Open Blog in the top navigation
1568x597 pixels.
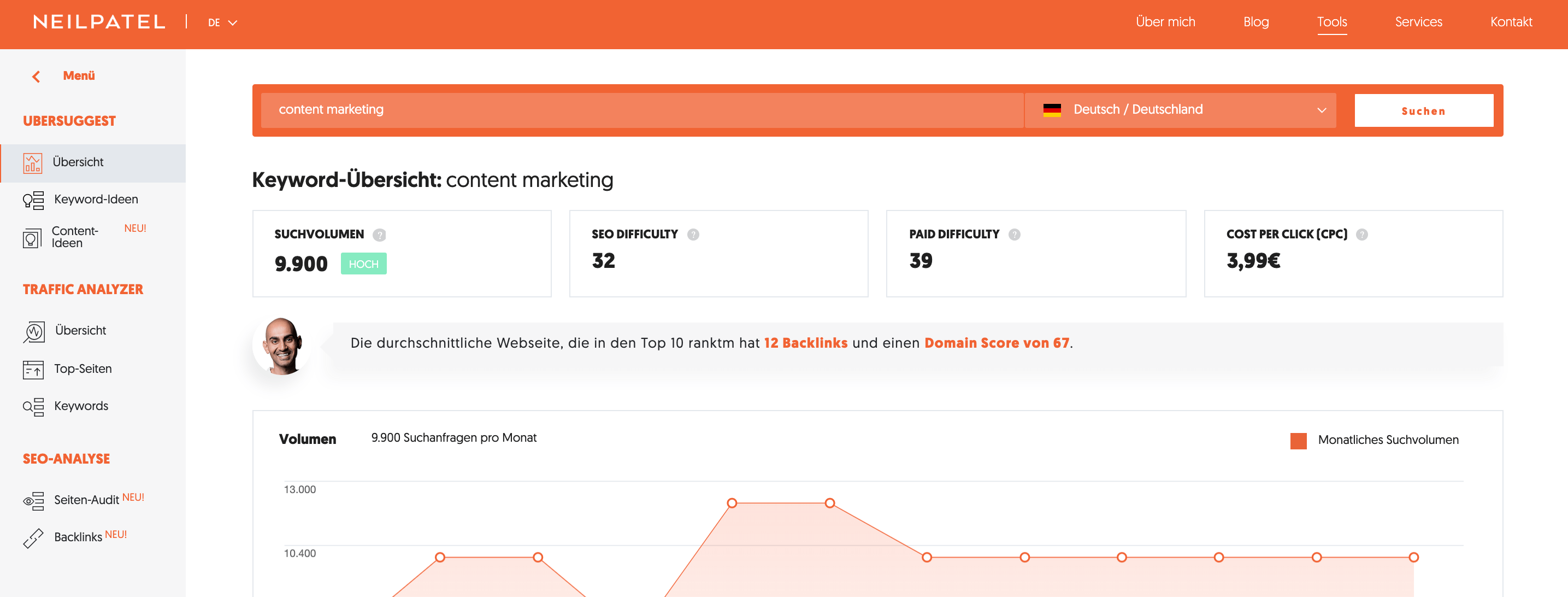[1255, 22]
